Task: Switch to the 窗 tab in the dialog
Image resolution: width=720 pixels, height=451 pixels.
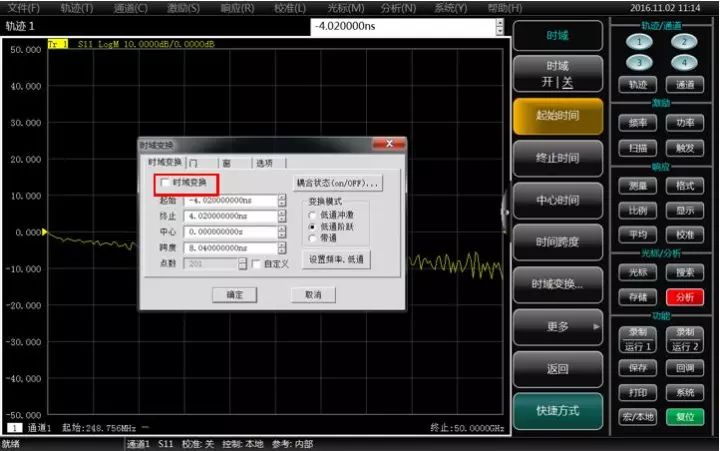Action: (x=235, y=163)
